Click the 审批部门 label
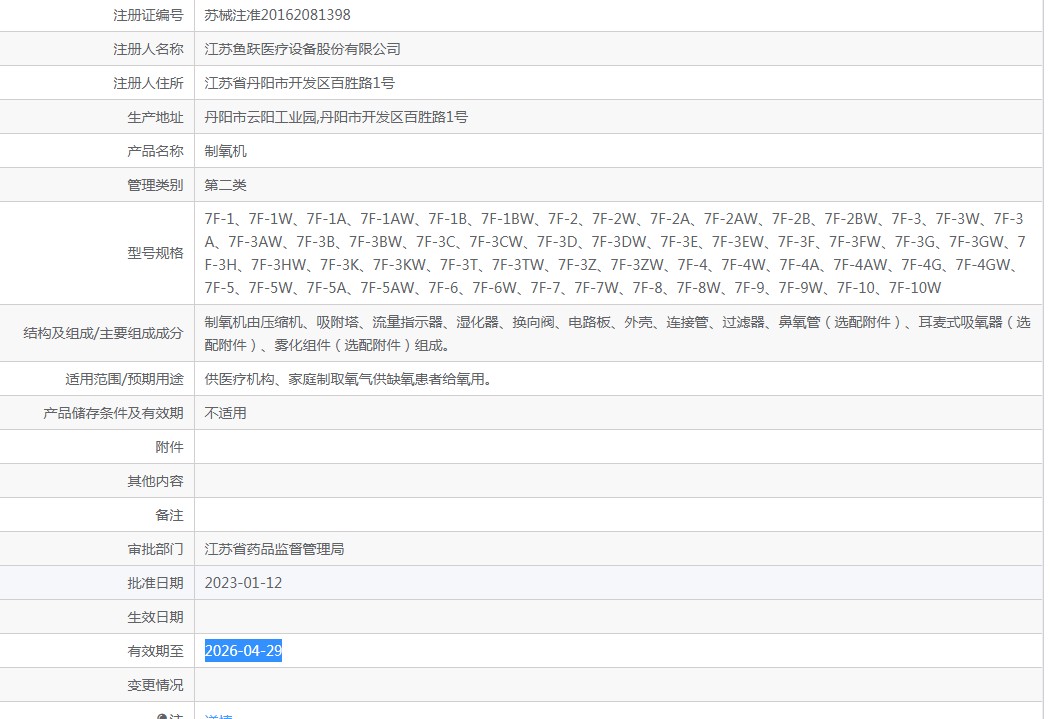Viewport: 1057px width, 719px height. click(155, 549)
